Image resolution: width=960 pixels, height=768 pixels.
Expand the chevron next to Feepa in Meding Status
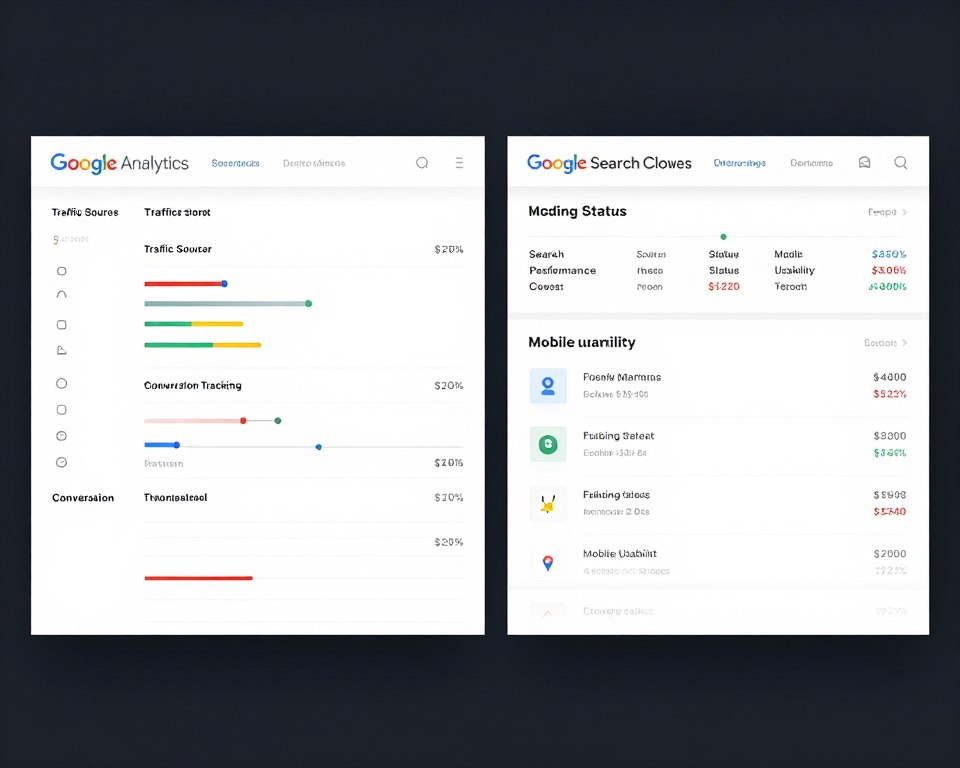click(904, 212)
